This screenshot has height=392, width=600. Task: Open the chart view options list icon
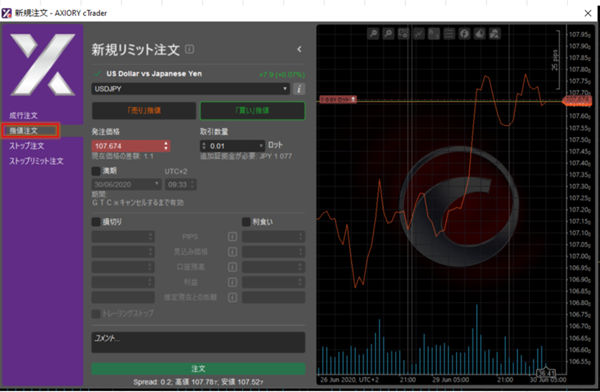[x=449, y=34]
